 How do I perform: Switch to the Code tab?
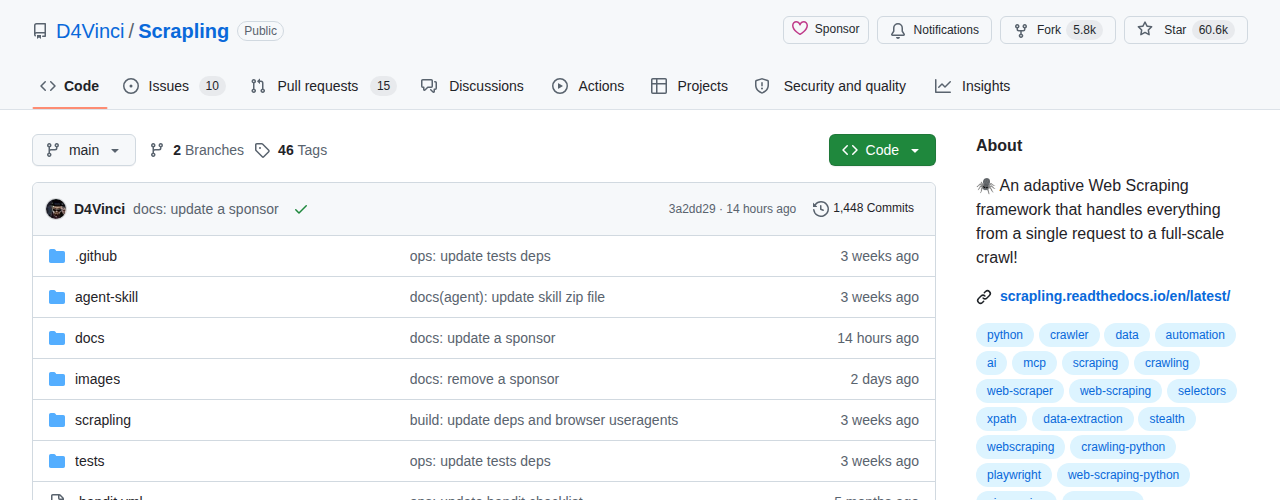point(69,86)
